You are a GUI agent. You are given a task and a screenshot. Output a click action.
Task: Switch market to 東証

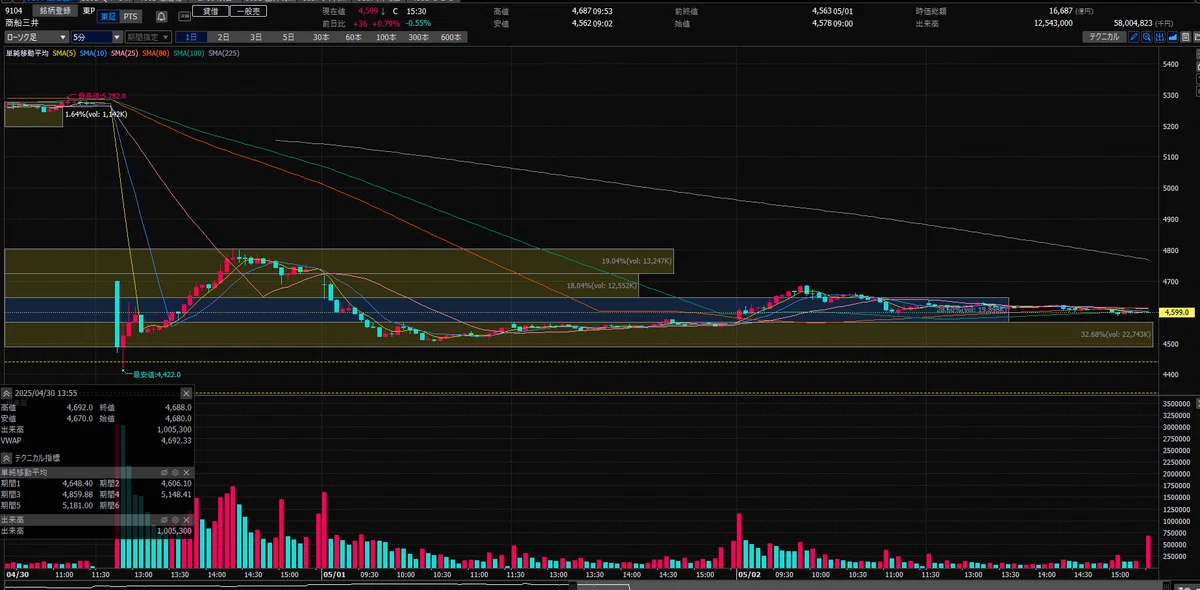pos(108,17)
